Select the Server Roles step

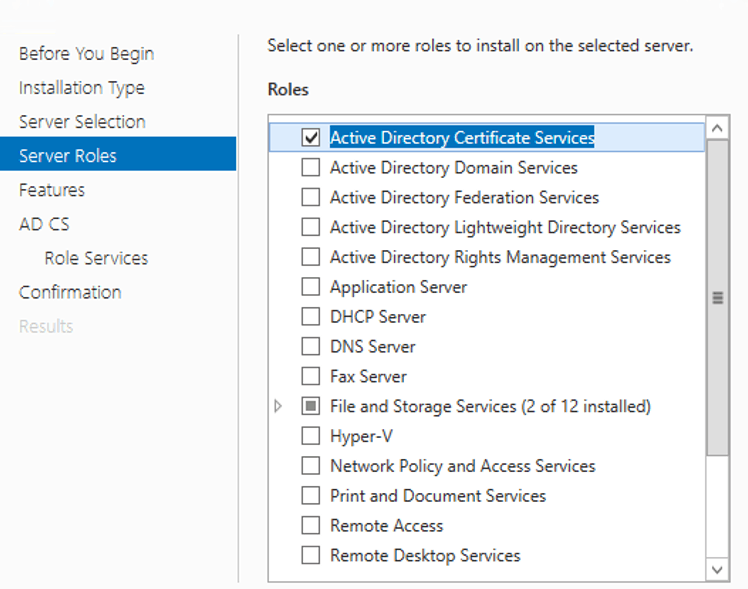click(118, 154)
